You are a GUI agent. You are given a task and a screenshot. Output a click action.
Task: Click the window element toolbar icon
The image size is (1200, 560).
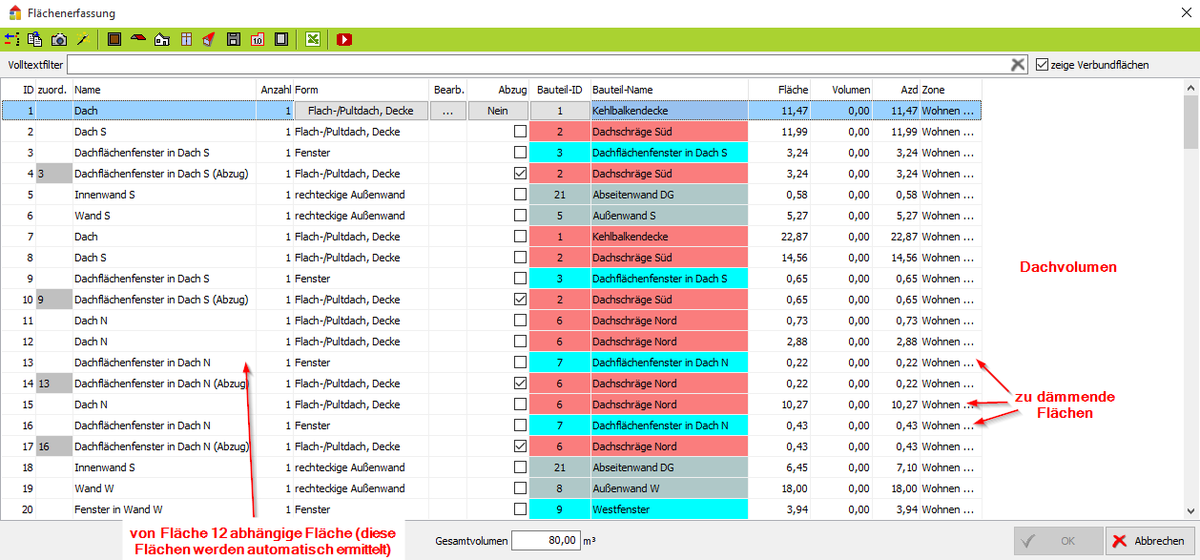pyautogui.click(x=186, y=40)
